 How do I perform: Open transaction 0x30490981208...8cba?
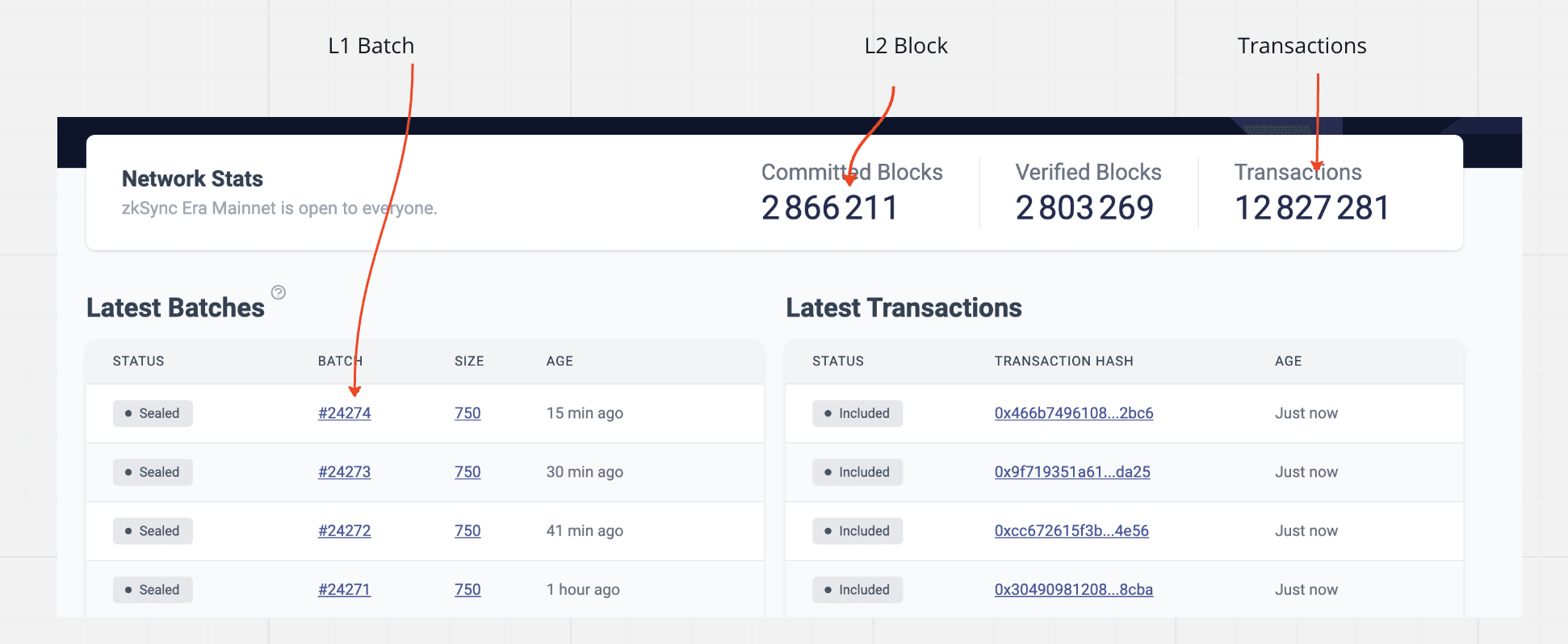(x=1073, y=590)
